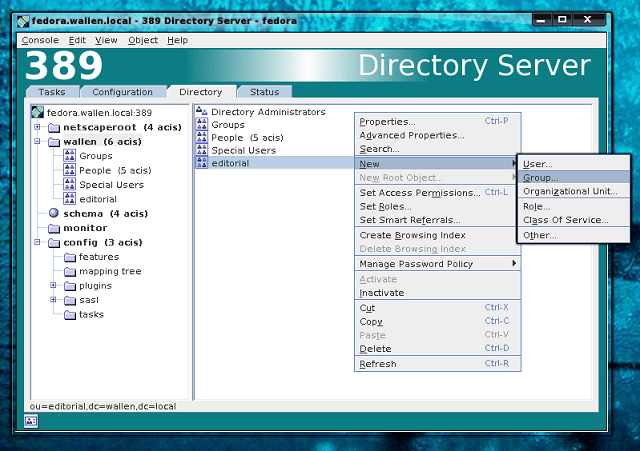The height and width of the screenshot is (451, 640).
Task: Choose Class Of Service... in submenu
Action: pos(573,220)
